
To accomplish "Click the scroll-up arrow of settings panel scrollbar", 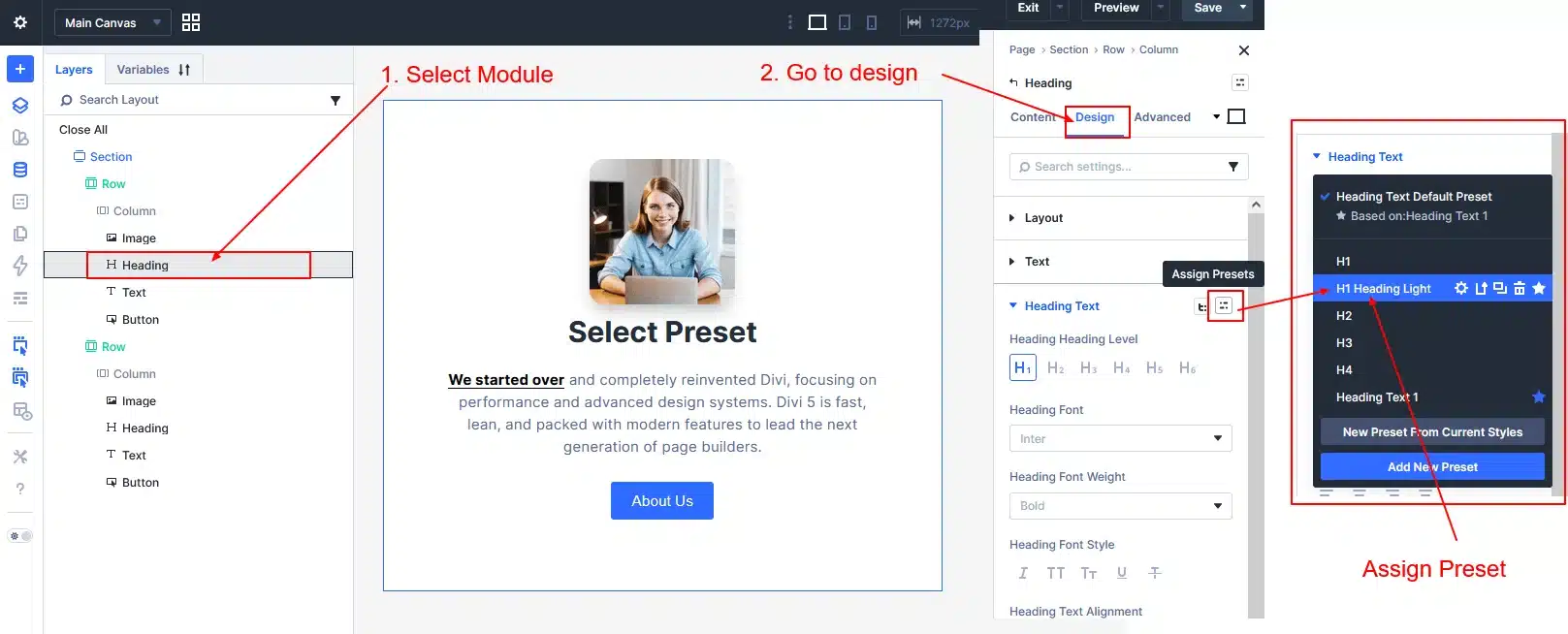I will click(x=1256, y=205).
